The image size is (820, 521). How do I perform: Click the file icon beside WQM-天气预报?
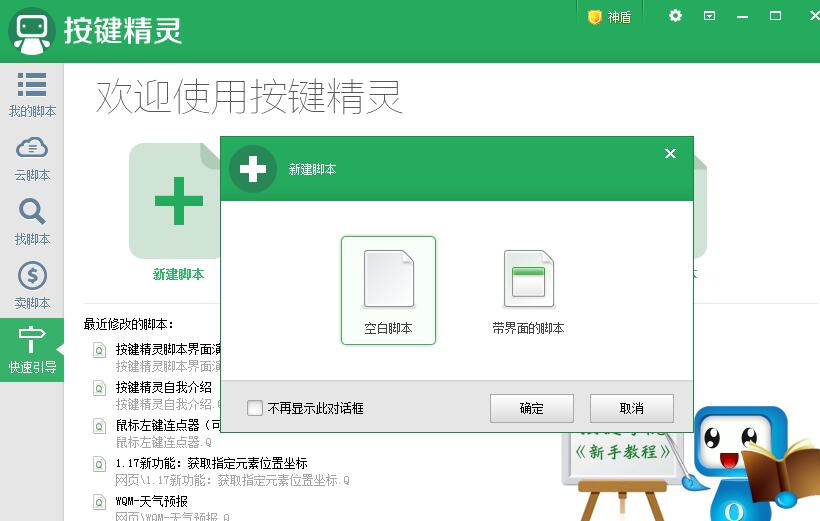[99, 502]
